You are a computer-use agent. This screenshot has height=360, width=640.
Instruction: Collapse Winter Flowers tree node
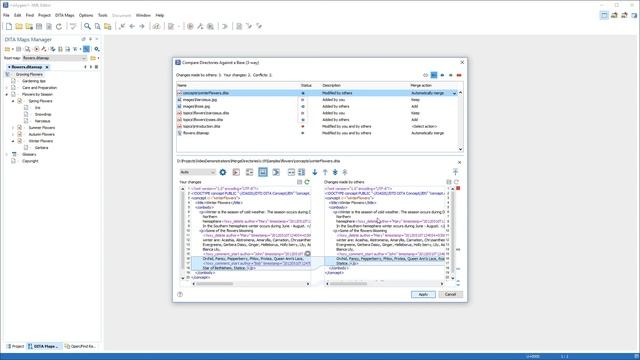point(13,141)
